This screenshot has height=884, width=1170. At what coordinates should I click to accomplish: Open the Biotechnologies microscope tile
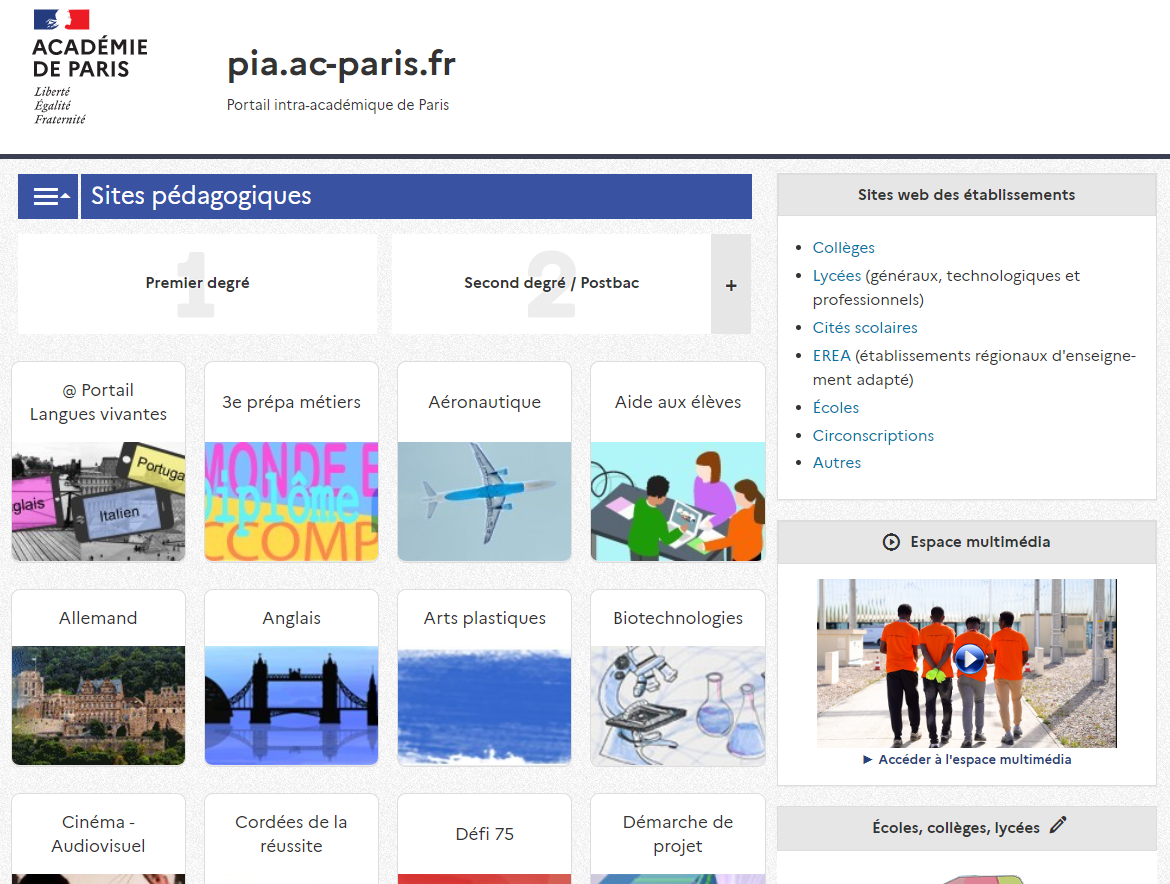(678, 678)
